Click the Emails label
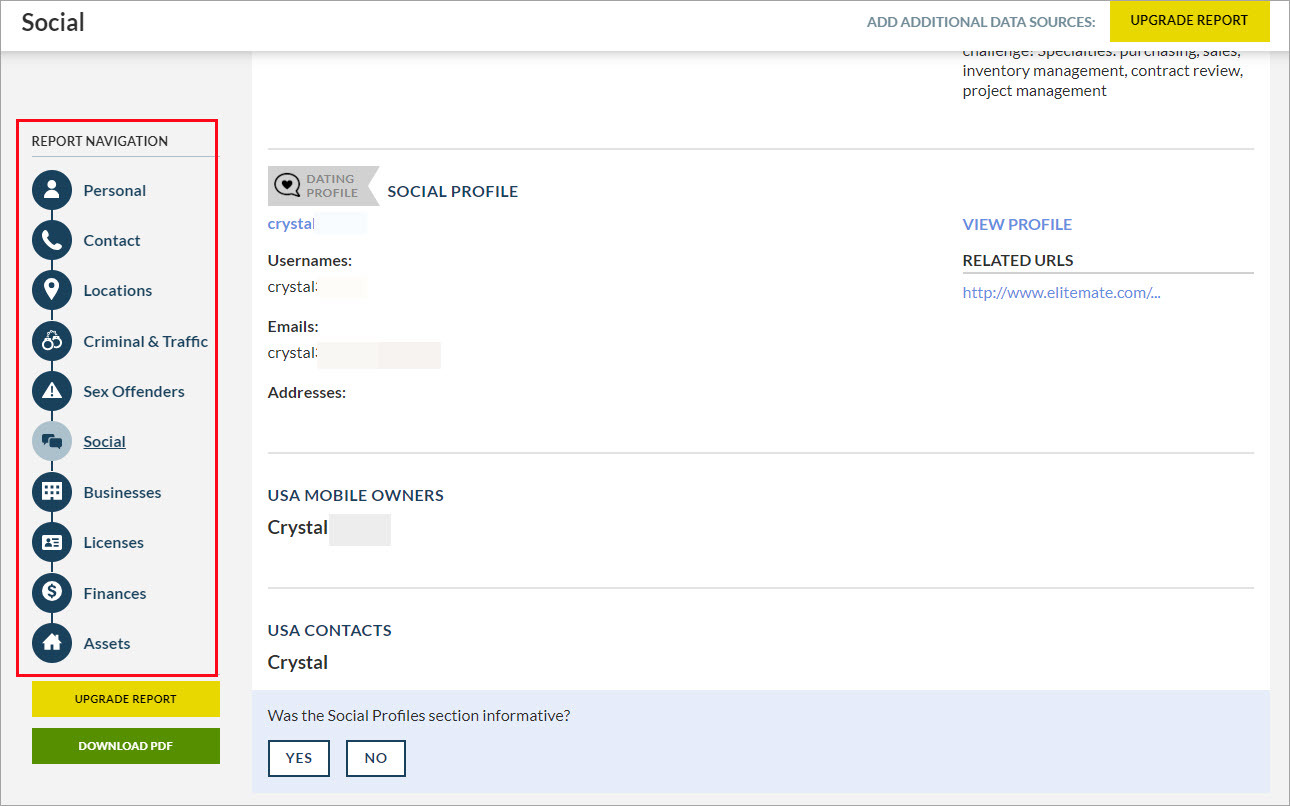 point(293,326)
